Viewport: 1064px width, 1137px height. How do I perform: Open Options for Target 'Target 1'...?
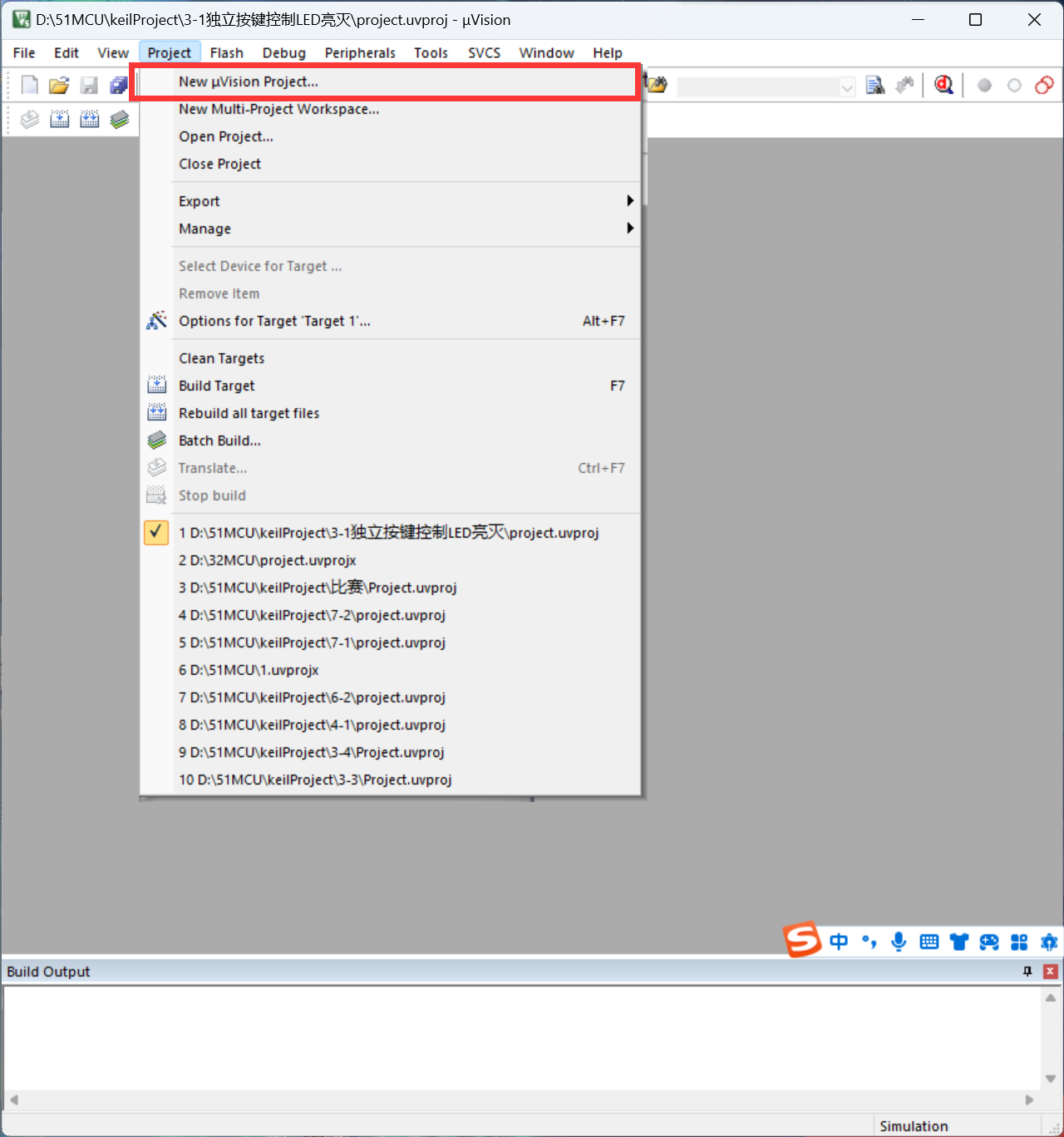390,321
